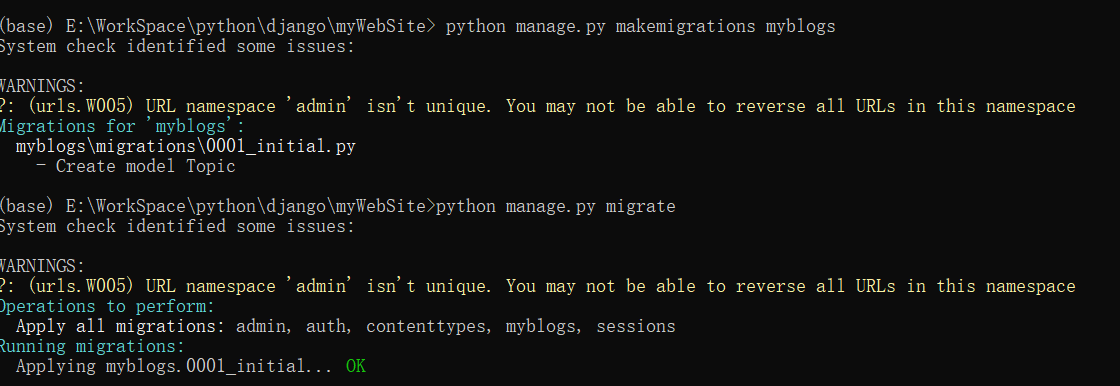Click the "Apply all migrations" line

pos(346,327)
